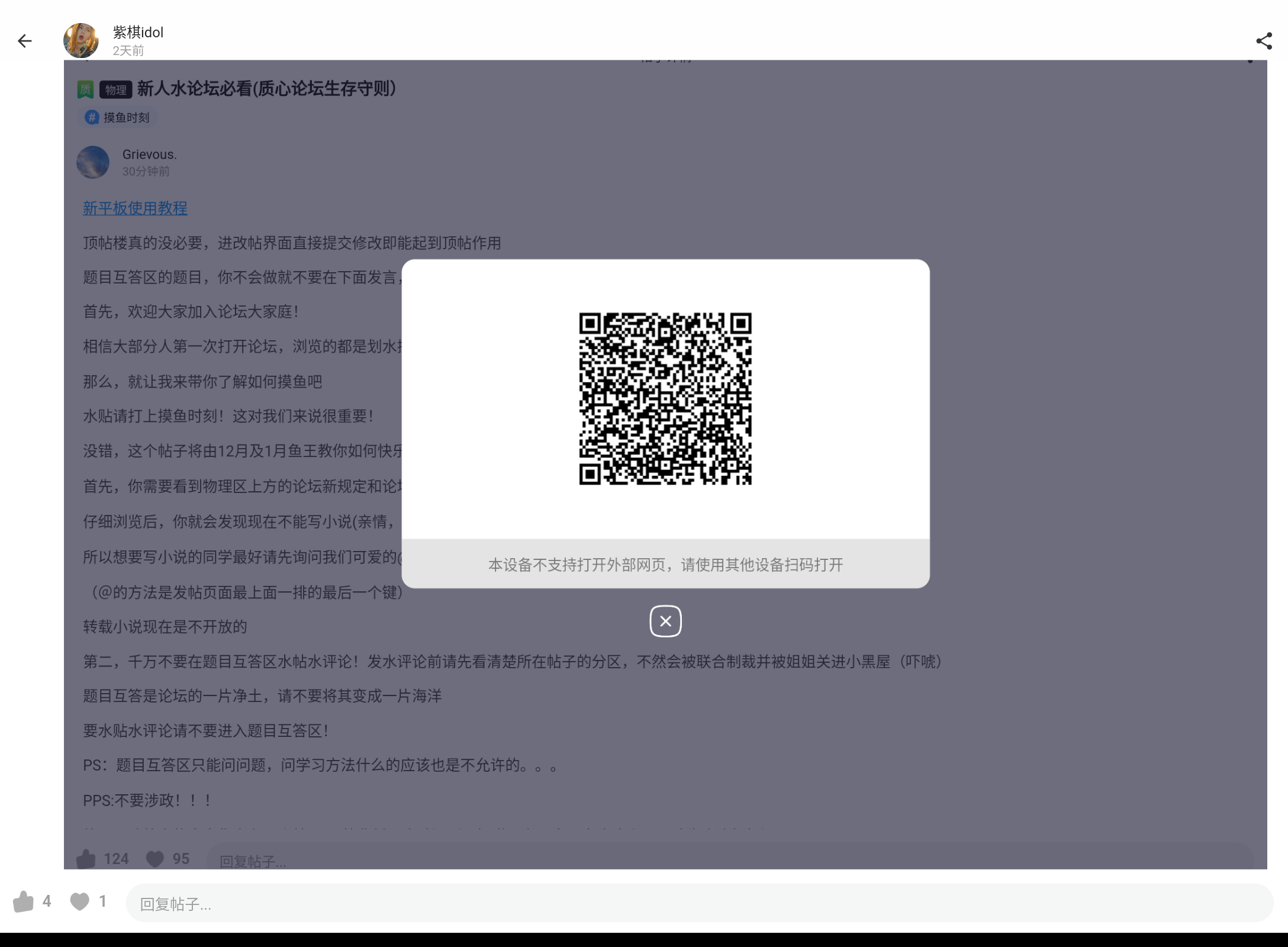Click the line PPS:不要涉政！！！
The image size is (1288, 947).
coord(147,800)
